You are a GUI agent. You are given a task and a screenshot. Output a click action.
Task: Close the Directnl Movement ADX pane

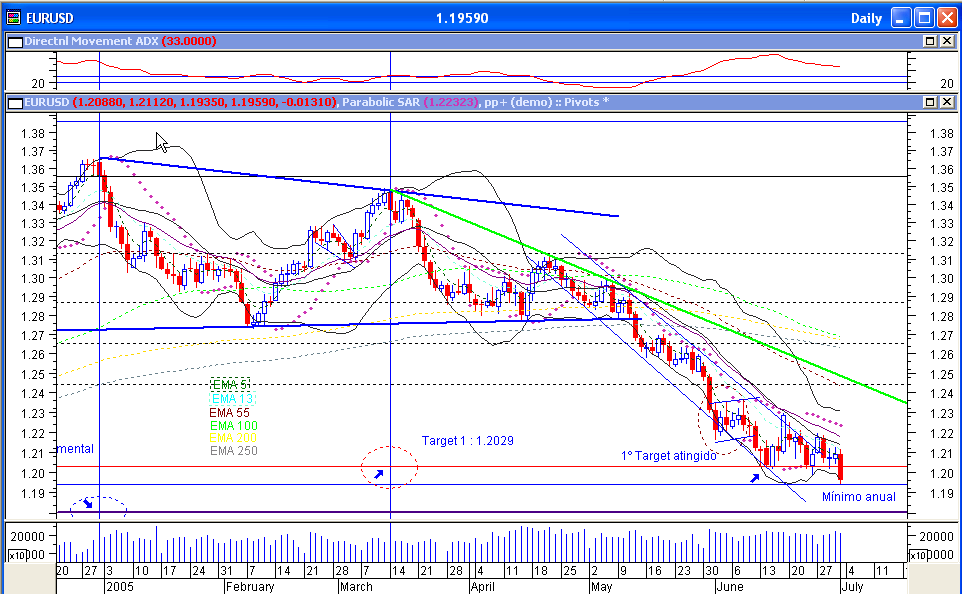click(947, 41)
